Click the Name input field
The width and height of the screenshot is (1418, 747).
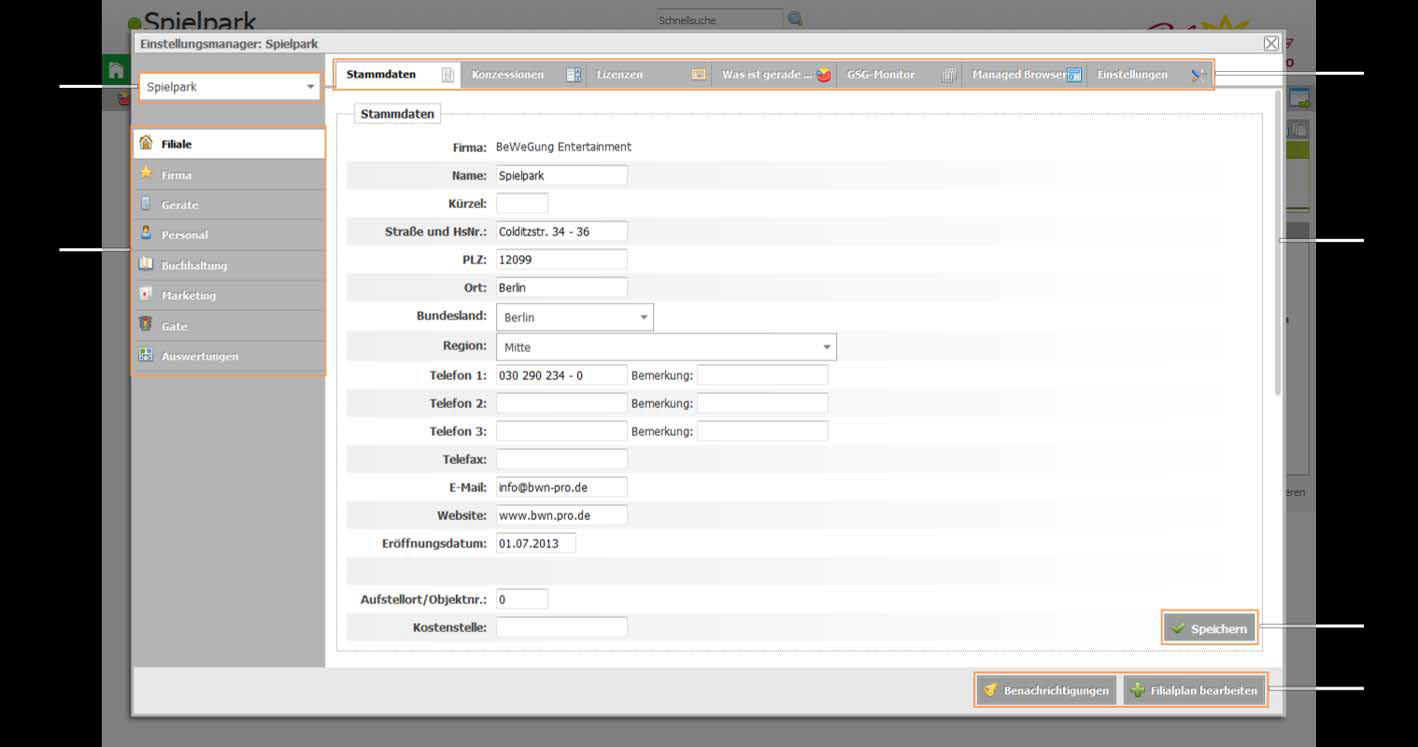[561, 175]
